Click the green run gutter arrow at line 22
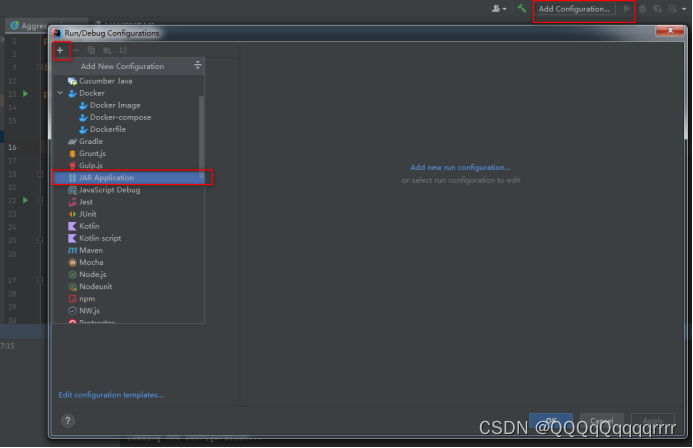The width and height of the screenshot is (693, 448). [x=26, y=200]
